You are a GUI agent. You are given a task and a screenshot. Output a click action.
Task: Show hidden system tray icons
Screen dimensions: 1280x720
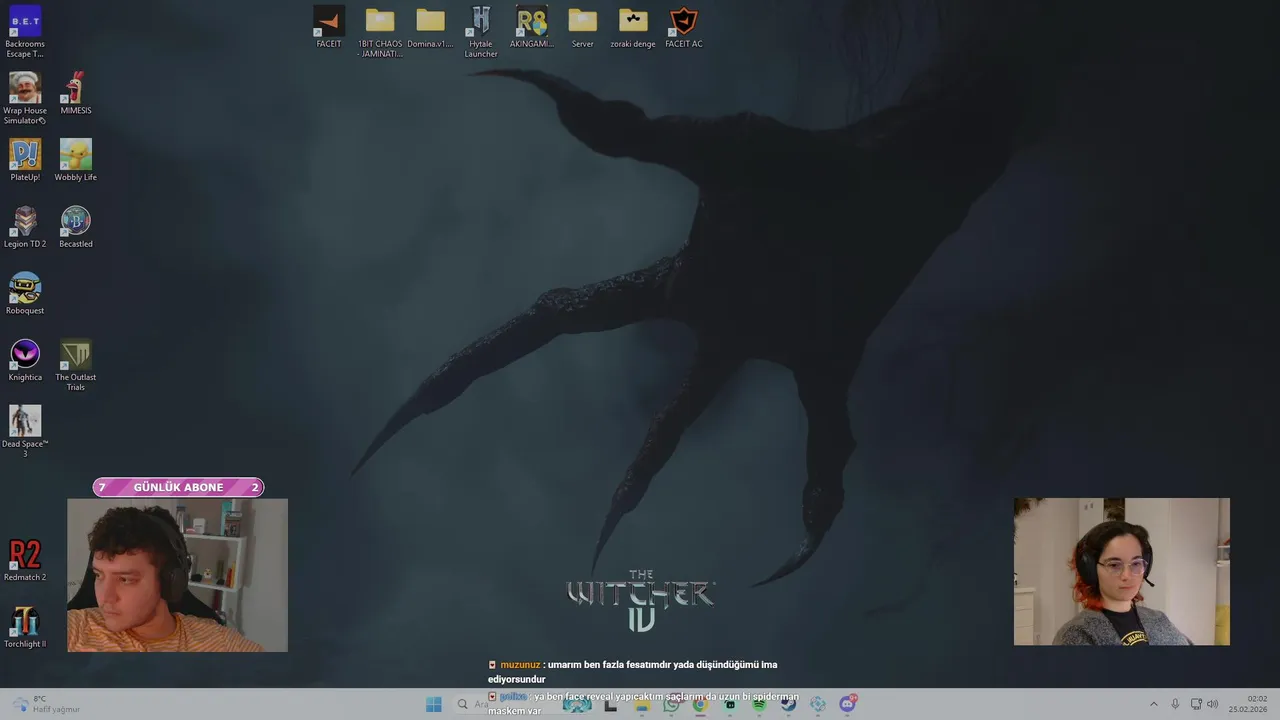point(1153,704)
